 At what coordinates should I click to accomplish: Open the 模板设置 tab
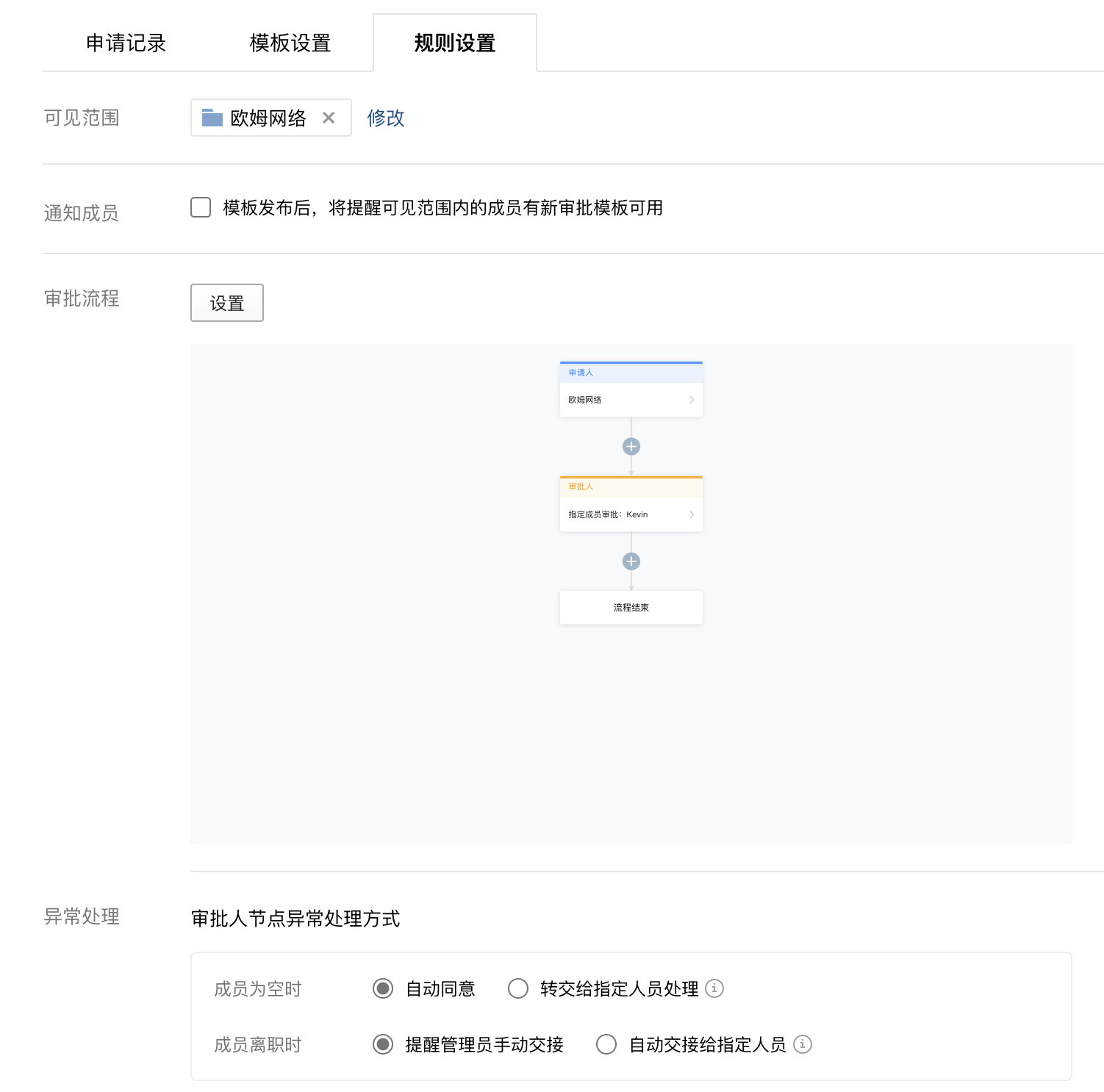(290, 43)
